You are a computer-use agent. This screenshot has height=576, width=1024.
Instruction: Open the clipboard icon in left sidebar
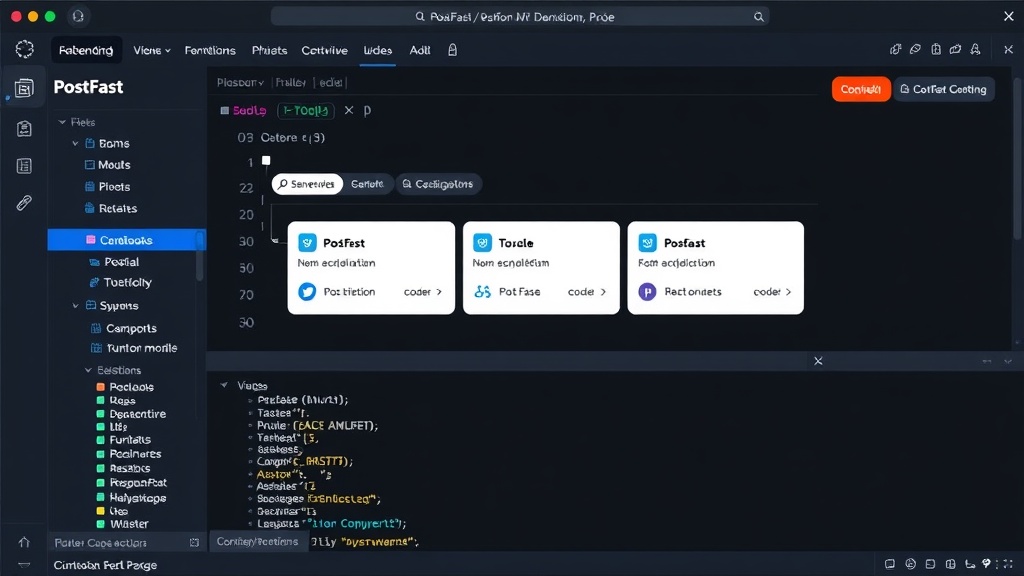(x=24, y=129)
